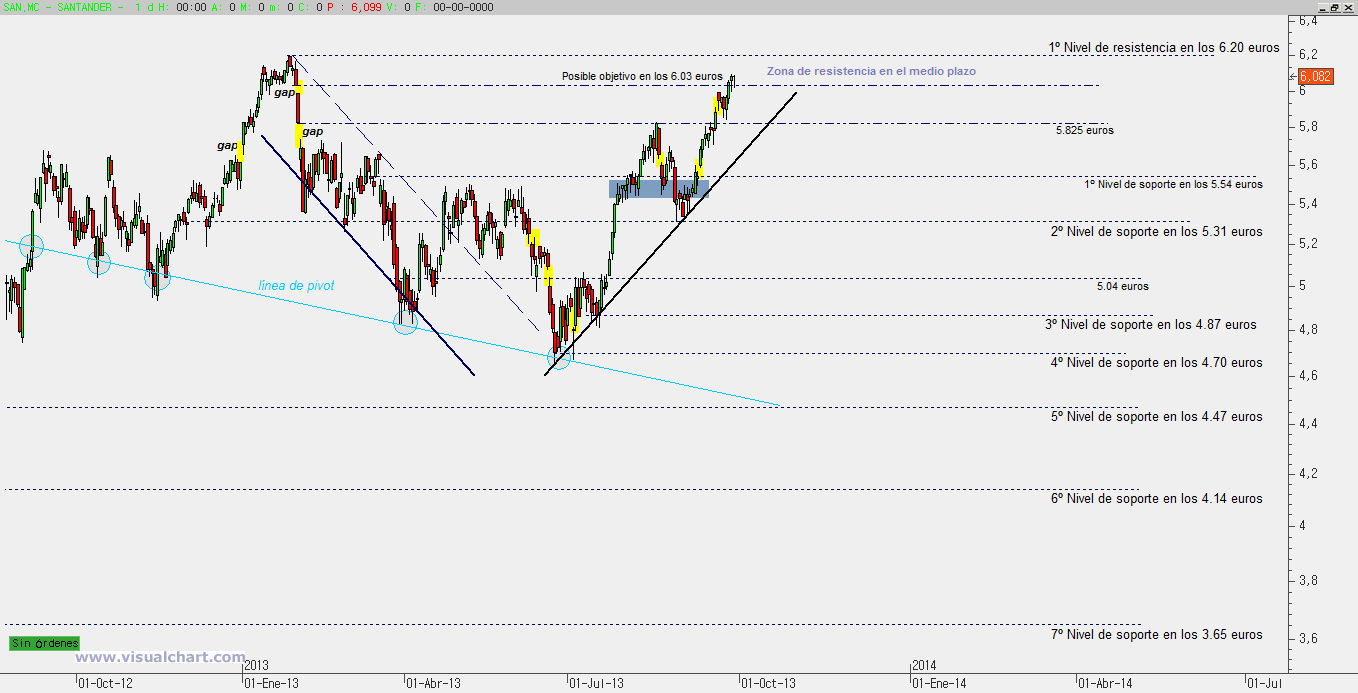Screen dimensions: 1358x693
Task: Close the SANTANDER chart window
Action: [x=1348, y=7]
